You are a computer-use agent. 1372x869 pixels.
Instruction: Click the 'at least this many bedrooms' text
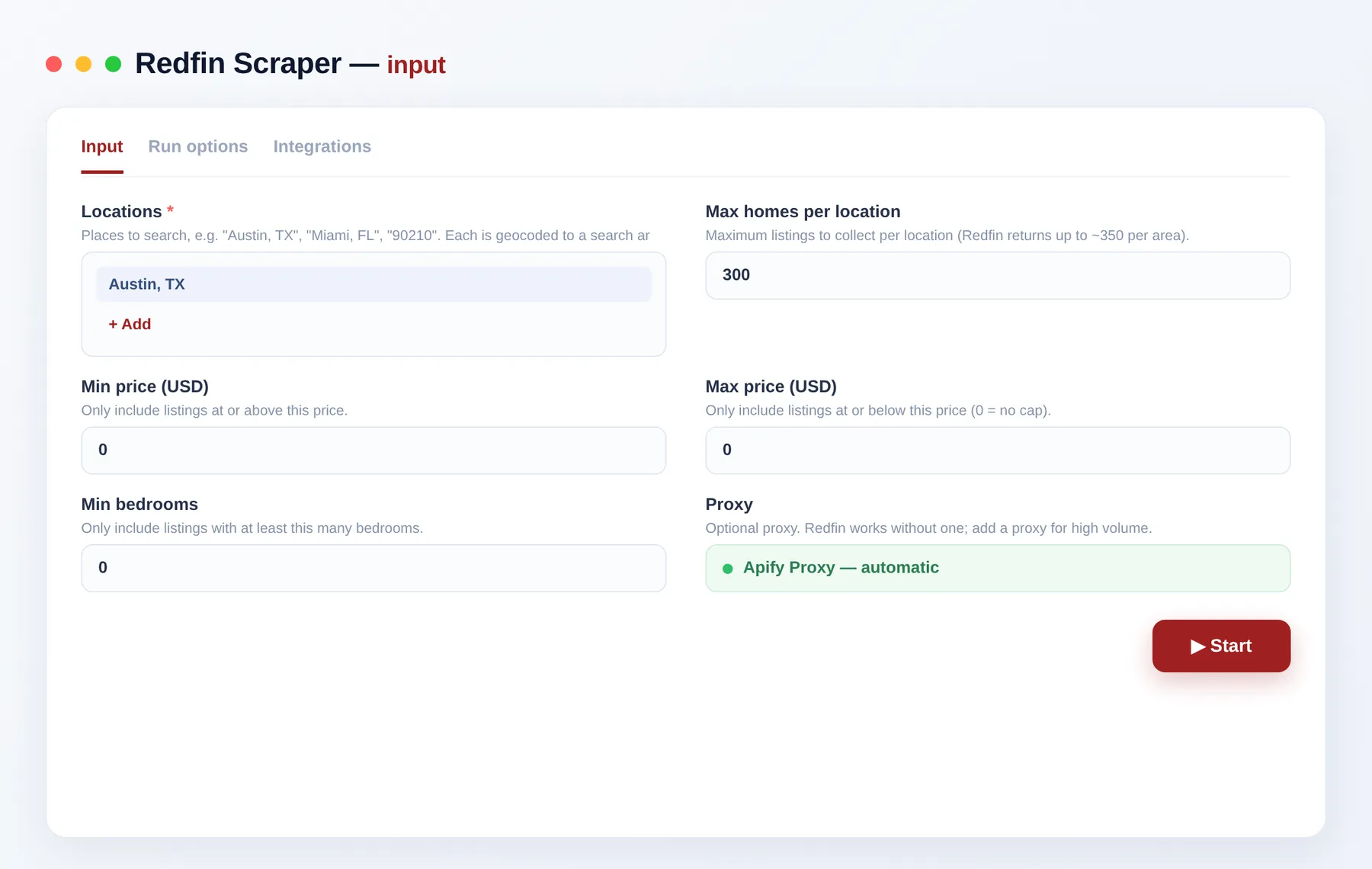coord(252,528)
